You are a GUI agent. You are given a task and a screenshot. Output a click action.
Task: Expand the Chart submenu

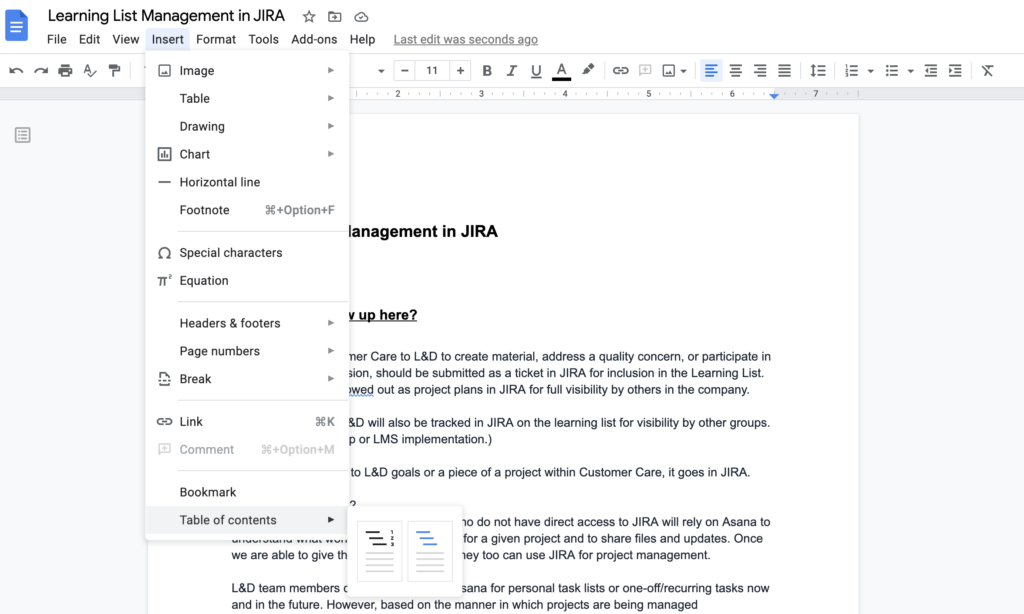247,154
